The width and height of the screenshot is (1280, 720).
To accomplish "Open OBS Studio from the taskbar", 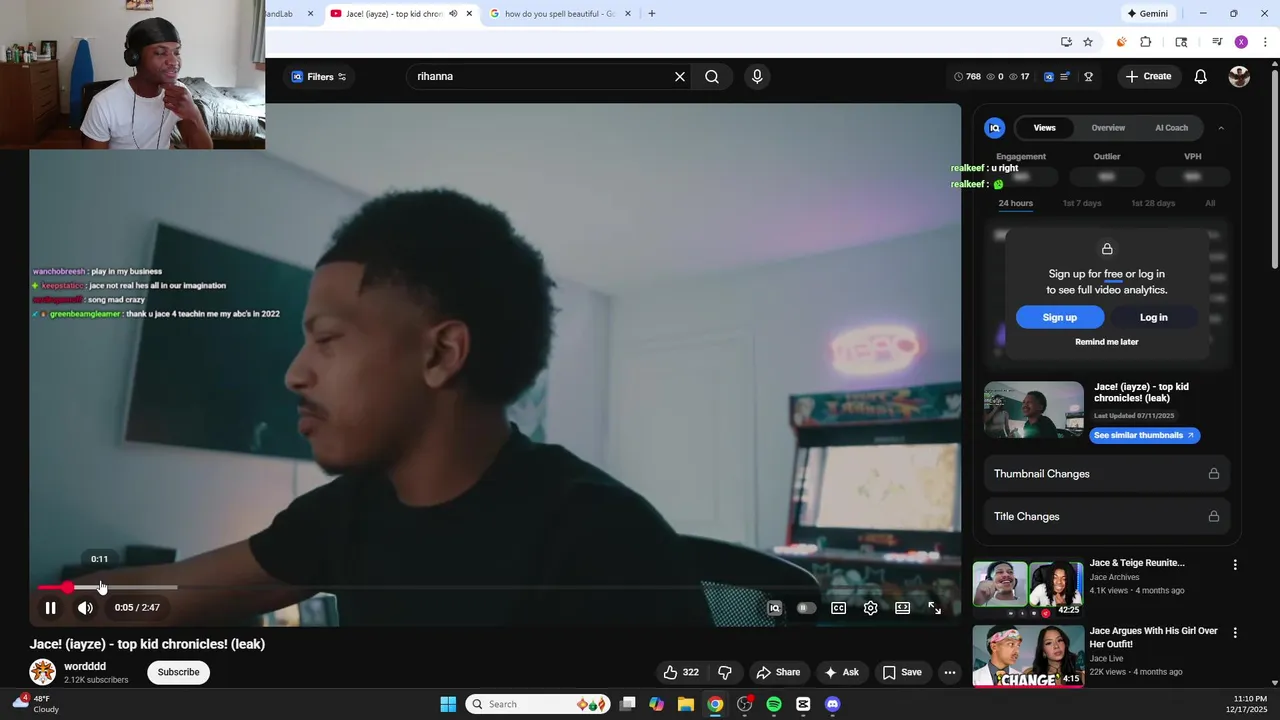I will (745, 704).
